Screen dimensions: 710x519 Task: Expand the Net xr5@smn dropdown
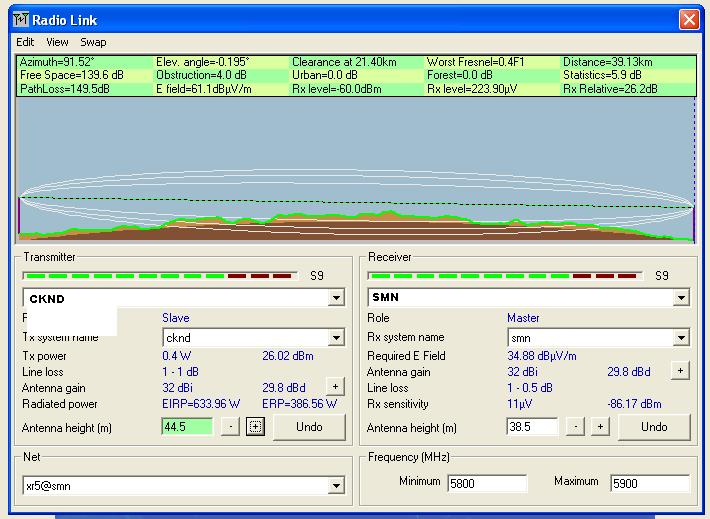336,486
